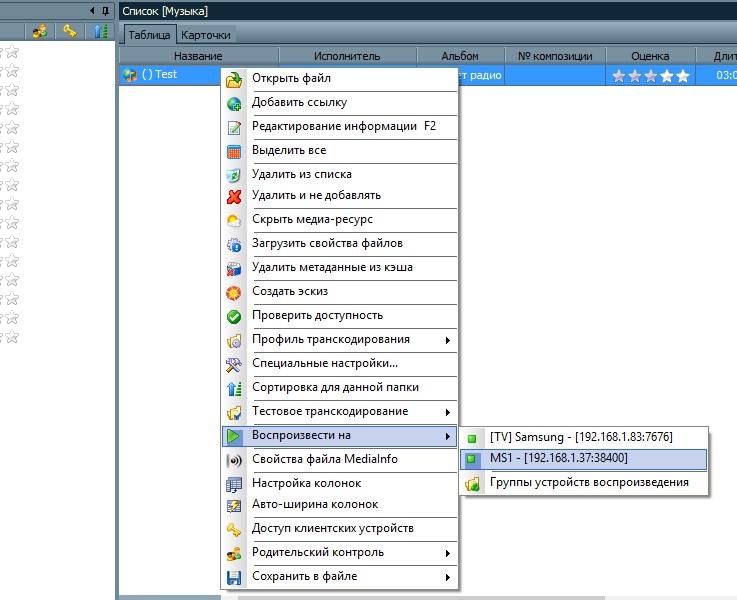Open Группы устройств воспроизведения entry
This screenshot has height=600, width=737.
tap(584, 483)
